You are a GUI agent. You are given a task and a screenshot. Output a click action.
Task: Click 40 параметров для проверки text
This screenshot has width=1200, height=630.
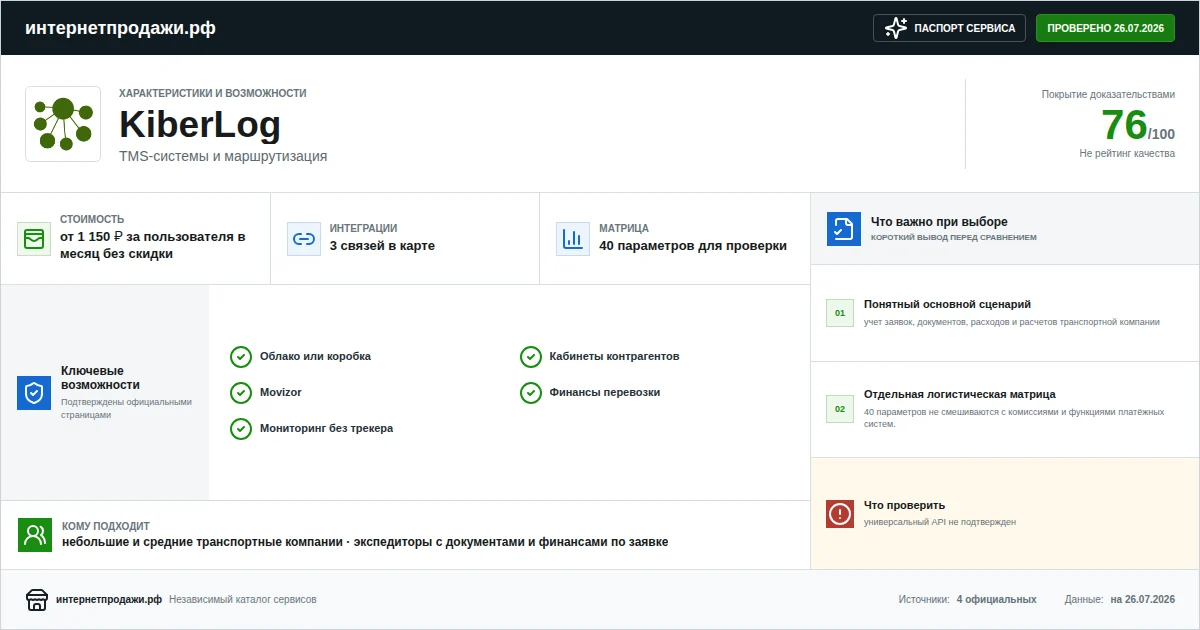(693, 246)
